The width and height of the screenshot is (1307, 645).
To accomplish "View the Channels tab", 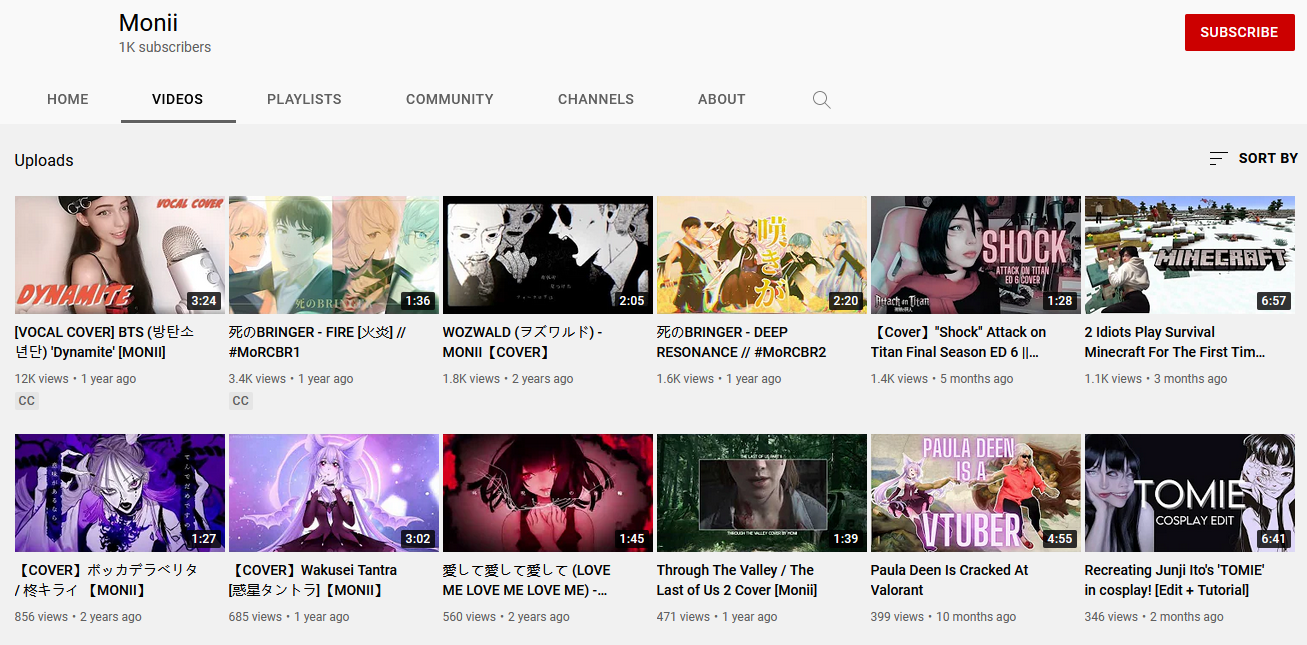I will coord(596,99).
